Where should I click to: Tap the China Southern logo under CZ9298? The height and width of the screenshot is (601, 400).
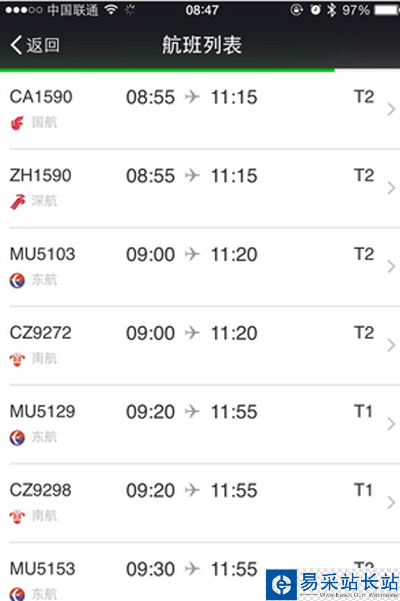coord(17,517)
